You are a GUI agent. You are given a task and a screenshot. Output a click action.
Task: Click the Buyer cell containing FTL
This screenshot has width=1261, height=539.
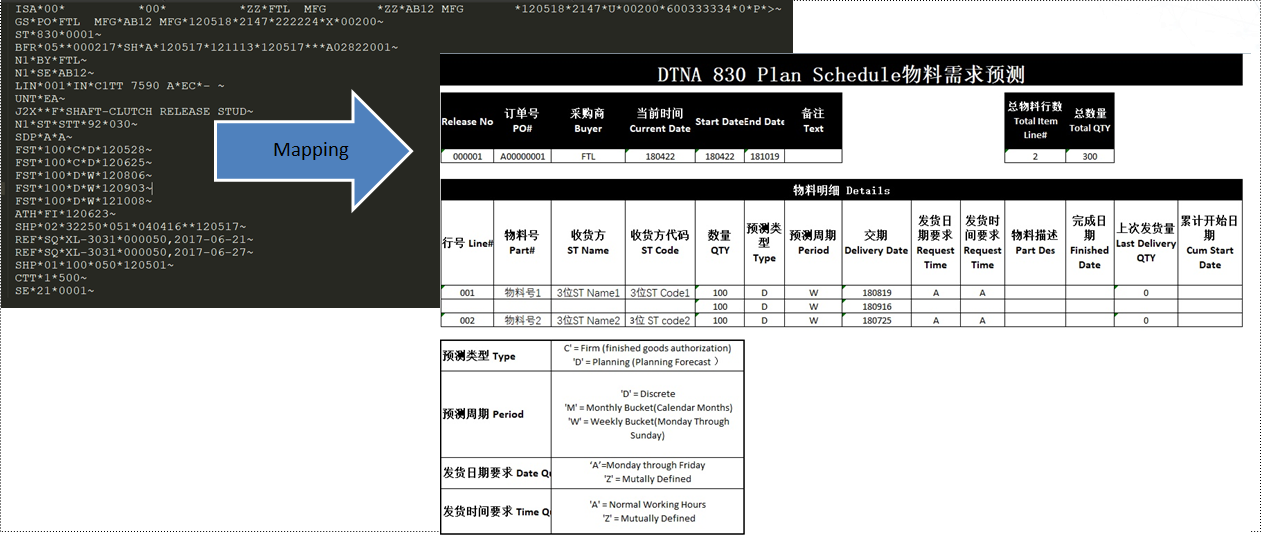click(x=588, y=156)
